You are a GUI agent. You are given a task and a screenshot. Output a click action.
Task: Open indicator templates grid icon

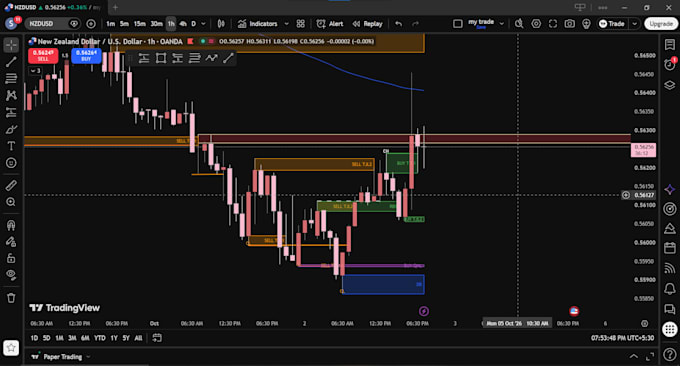tap(301, 24)
